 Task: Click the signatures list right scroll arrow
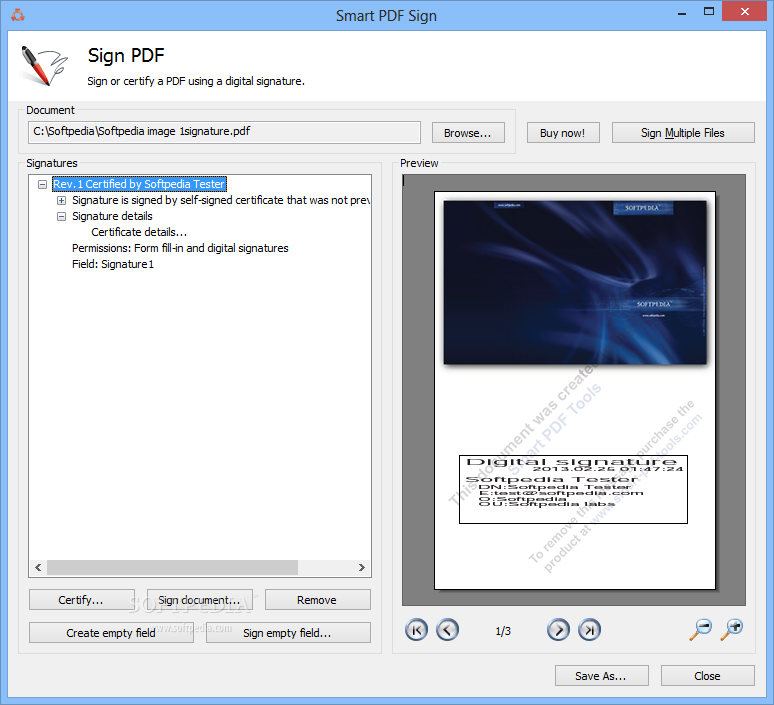coord(362,567)
